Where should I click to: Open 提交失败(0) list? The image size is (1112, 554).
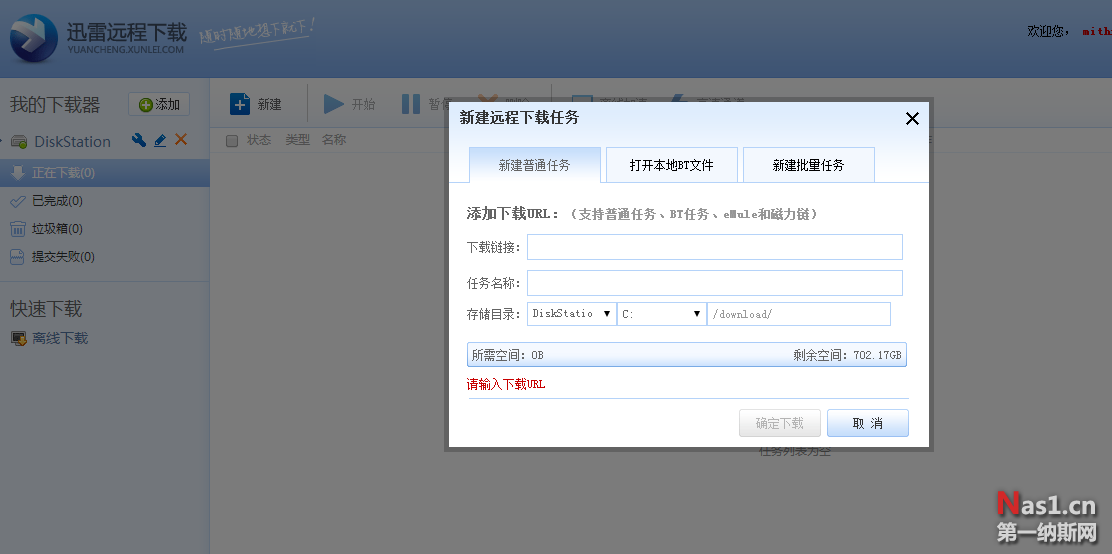[x=63, y=256]
